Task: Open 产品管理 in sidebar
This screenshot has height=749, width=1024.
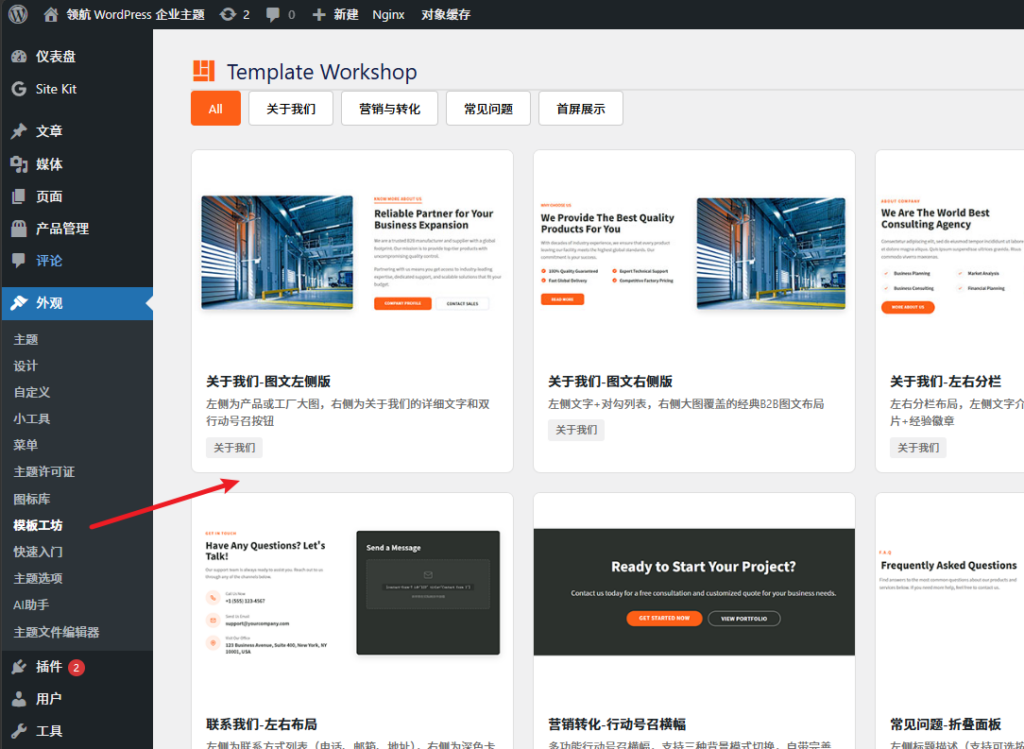Action: coord(62,228)
